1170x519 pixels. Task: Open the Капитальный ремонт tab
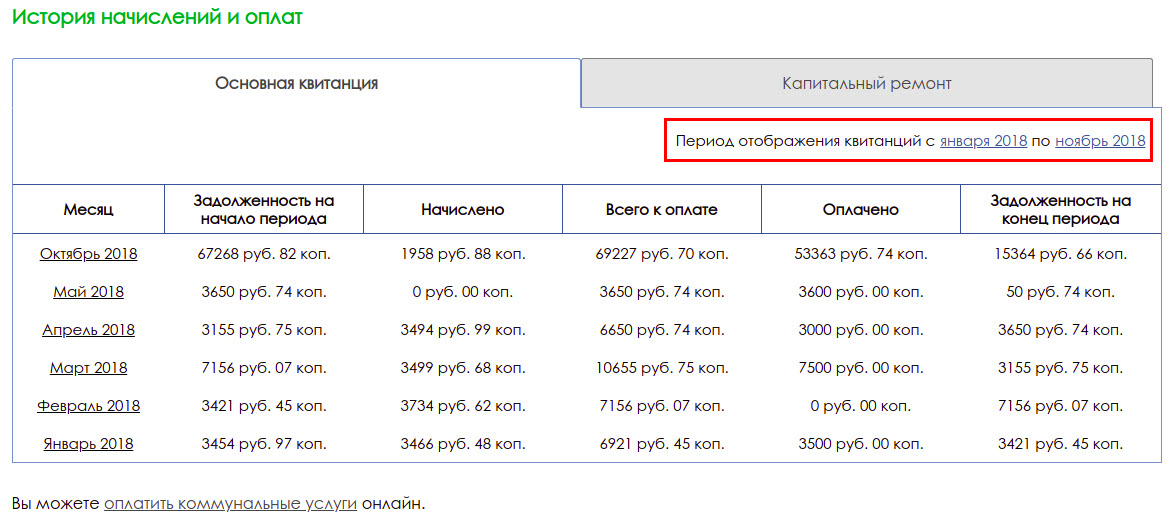click(866, 84)
